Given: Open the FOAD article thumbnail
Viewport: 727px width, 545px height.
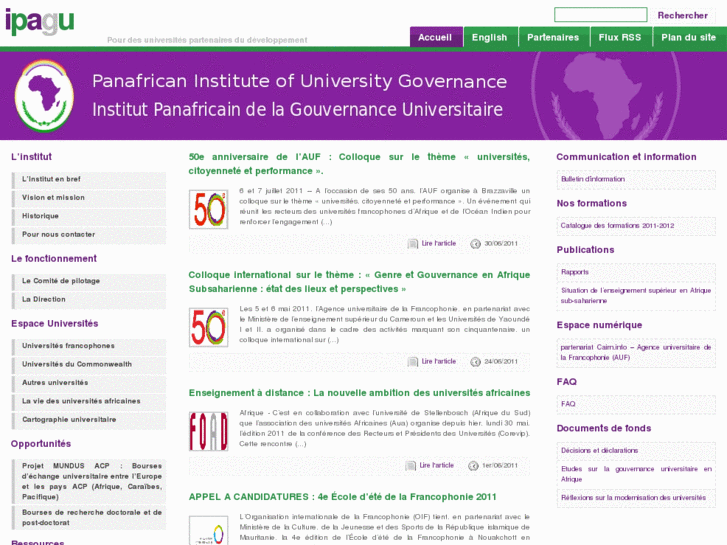Looking at the screenshot, I should 209,431.
